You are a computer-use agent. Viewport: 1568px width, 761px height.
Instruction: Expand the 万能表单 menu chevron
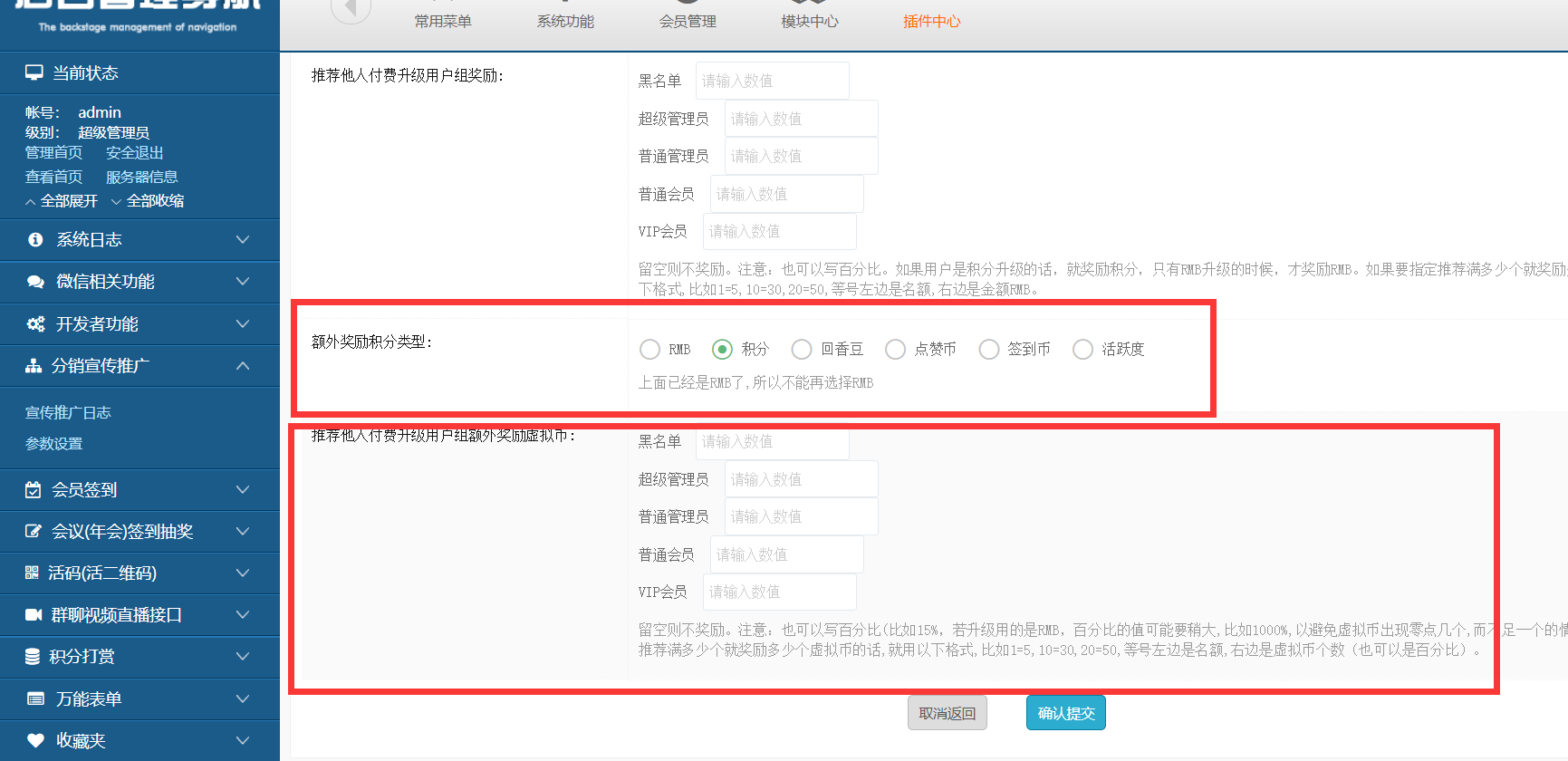242,698
